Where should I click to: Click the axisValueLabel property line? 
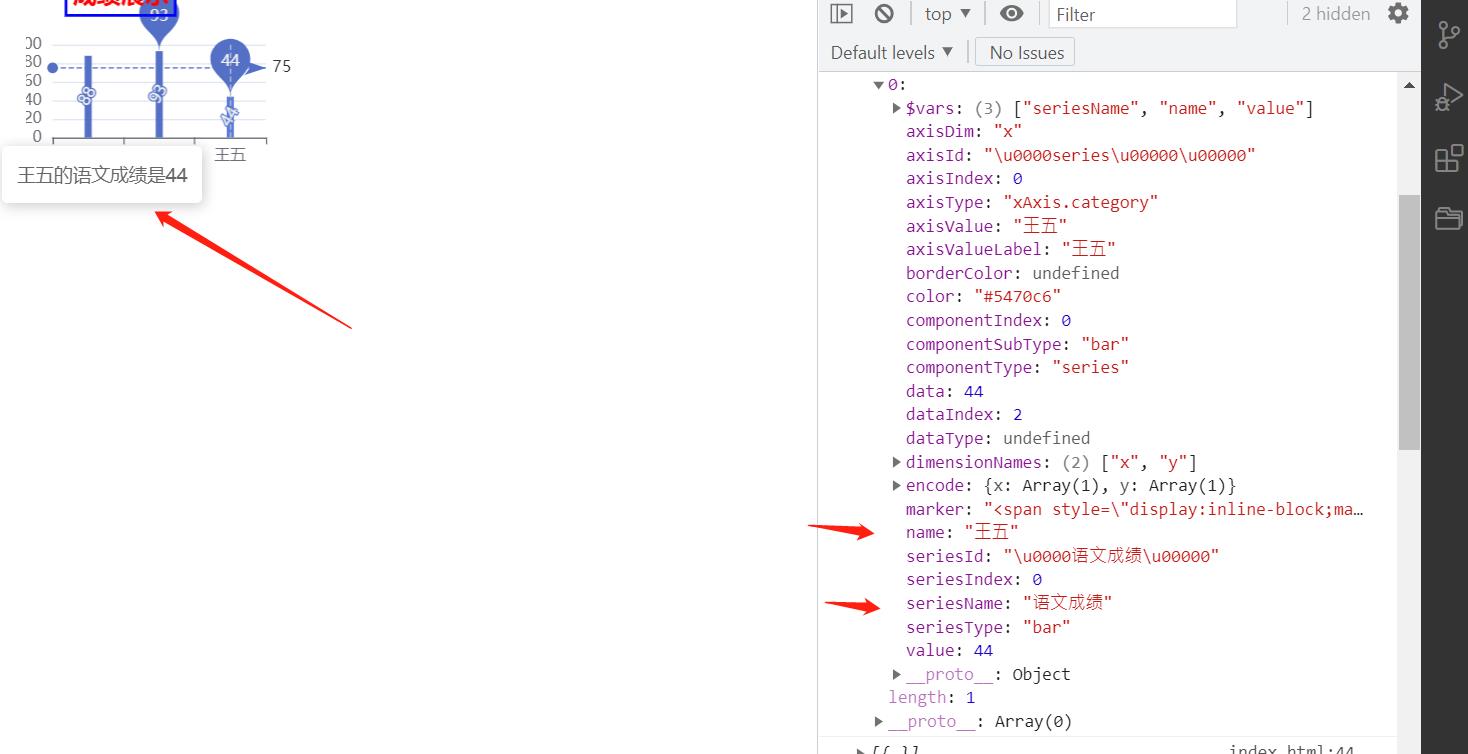1011,249
